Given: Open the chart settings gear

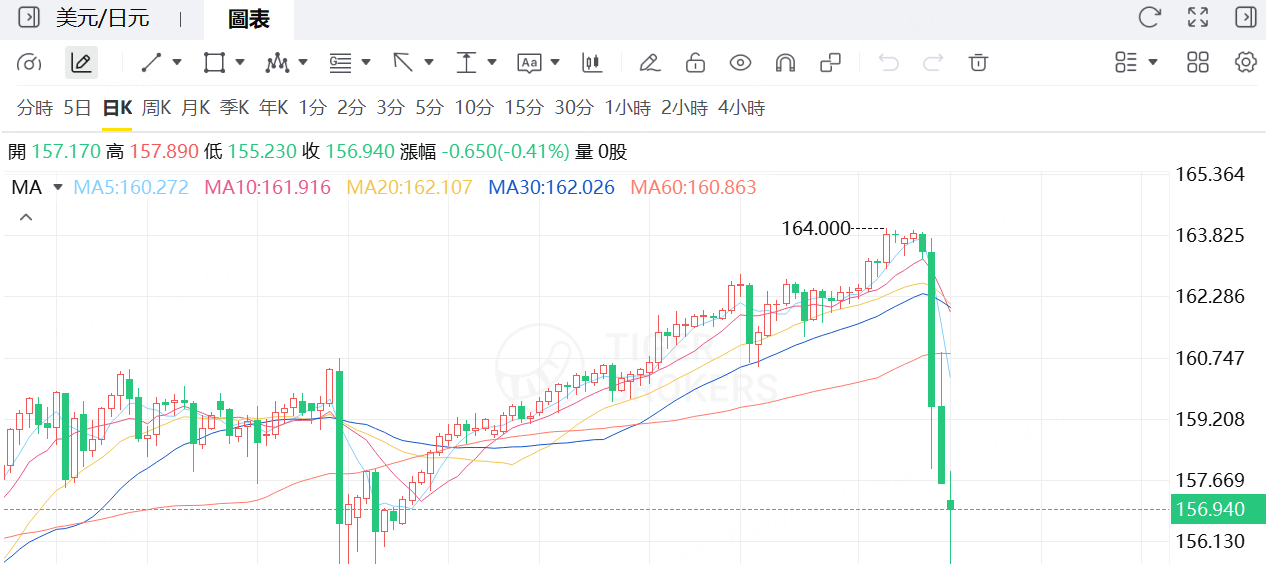Looking at the screenshot, I should (x=1245, y=62).
